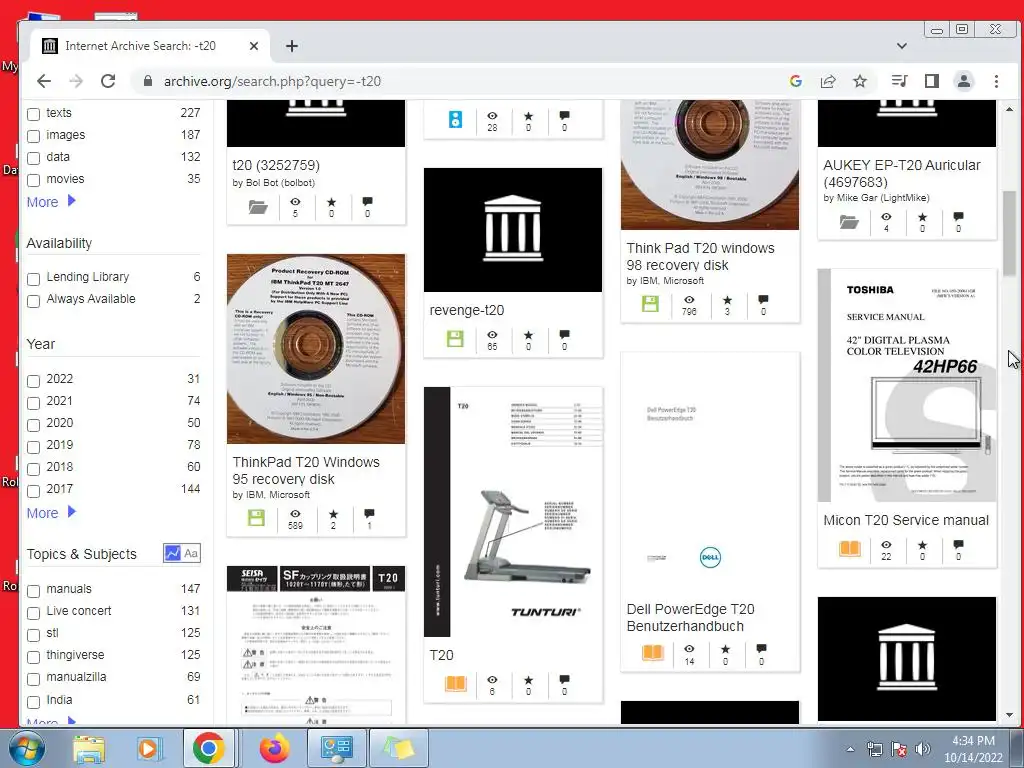Close the Internet Archive Search tab
The image size is (1024, 768).
tap(254, 46)
